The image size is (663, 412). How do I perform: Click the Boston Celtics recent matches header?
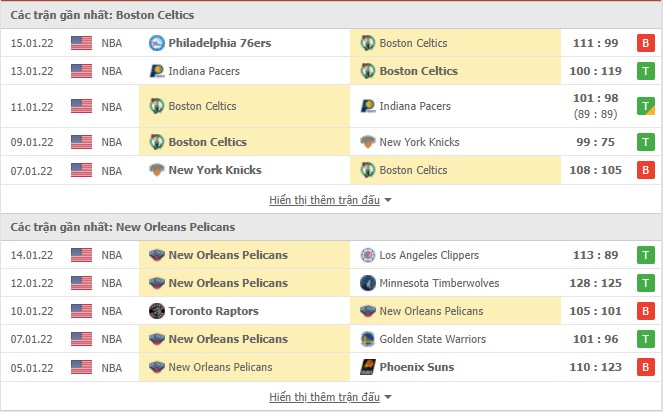pos(102,15)
